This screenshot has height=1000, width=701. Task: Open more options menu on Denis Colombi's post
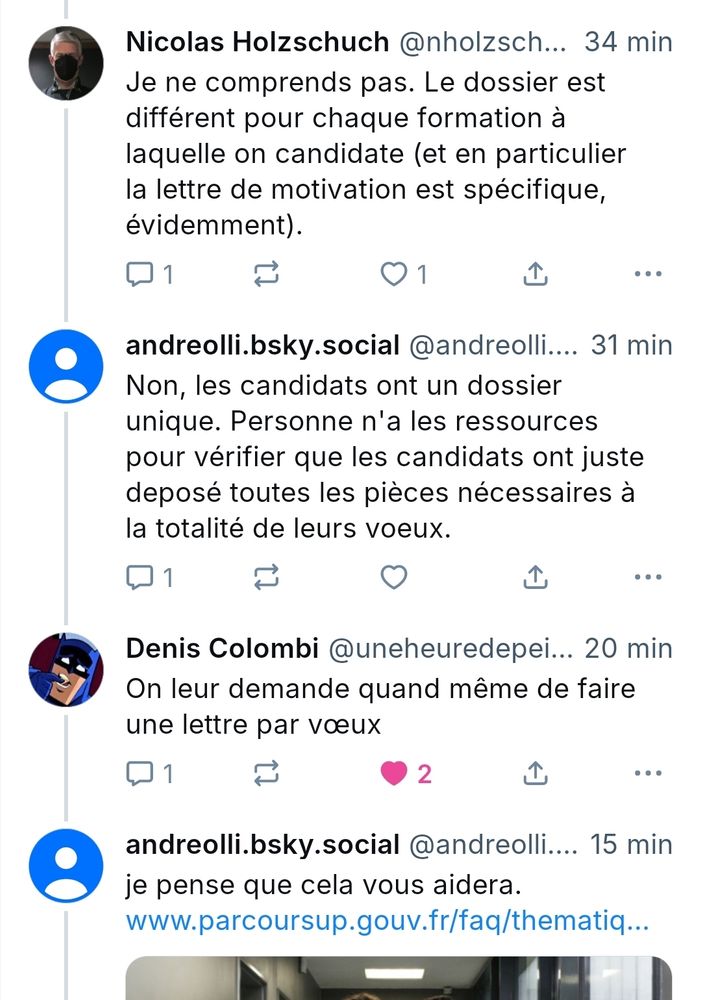(649, 772)
